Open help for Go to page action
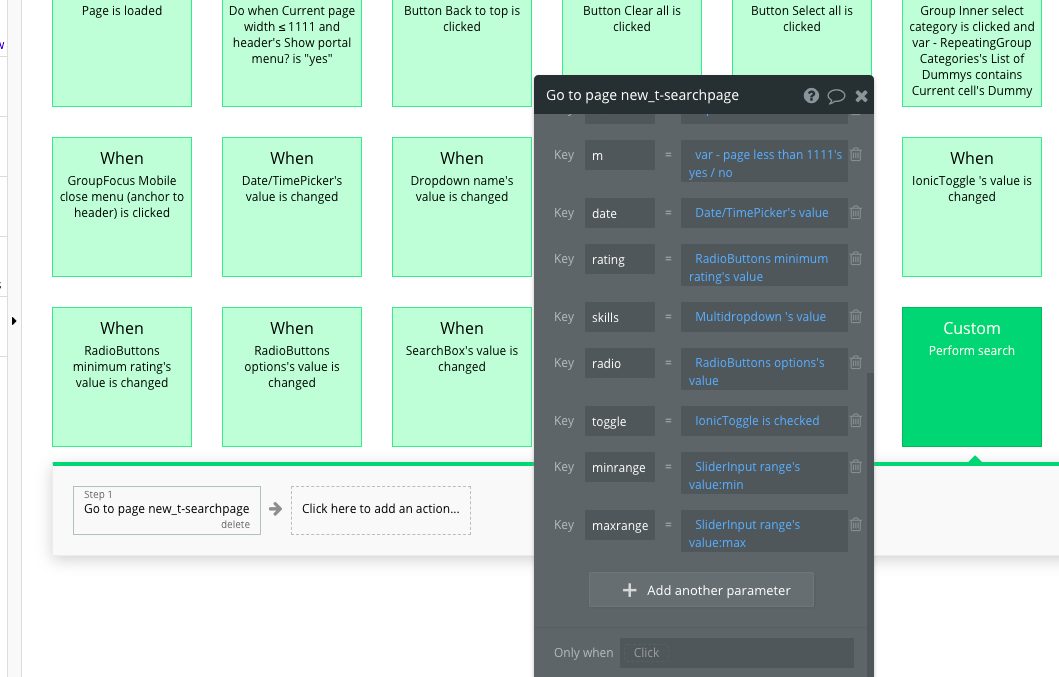This screenshot has height=677, width=1059. [812, 96]
